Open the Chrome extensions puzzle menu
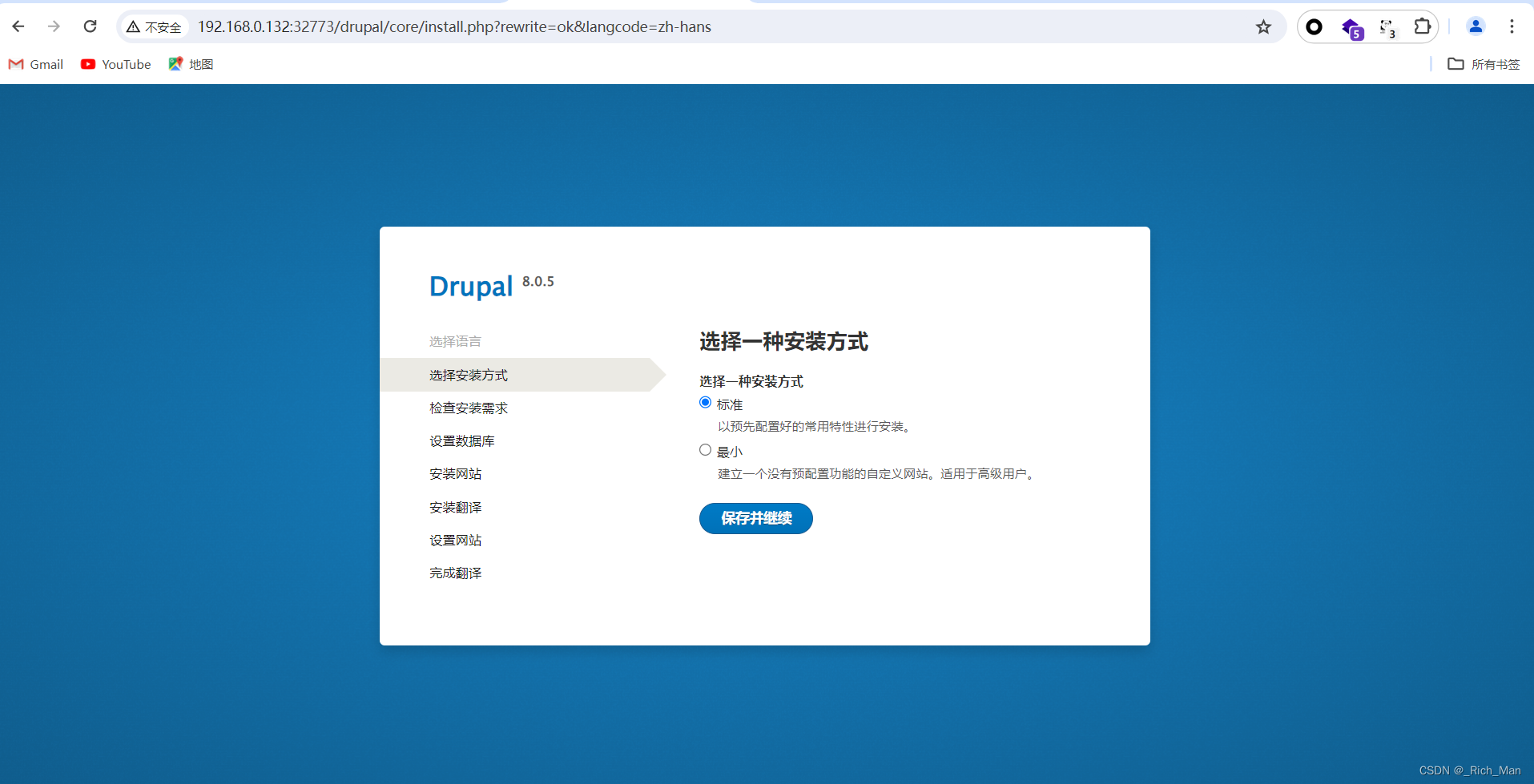1534x784 pixels. (1423, 26)
